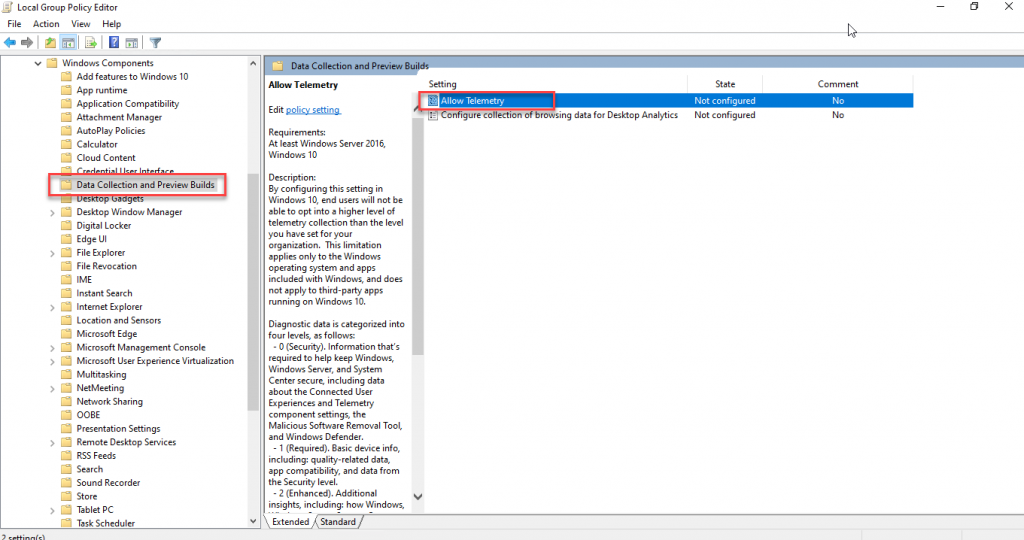Click the OOBE folder icon
Image resolution: width=1024 pixels, height=540 pixels.
(x=66, y=415)
